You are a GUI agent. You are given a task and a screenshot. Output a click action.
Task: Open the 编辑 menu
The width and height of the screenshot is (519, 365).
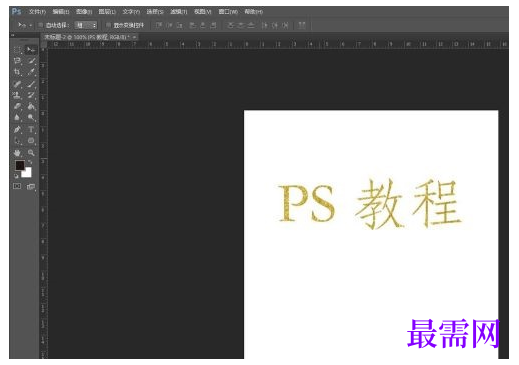[61, 12]
